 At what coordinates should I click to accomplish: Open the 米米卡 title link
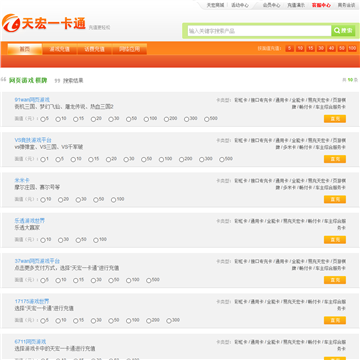coord(22,180)
